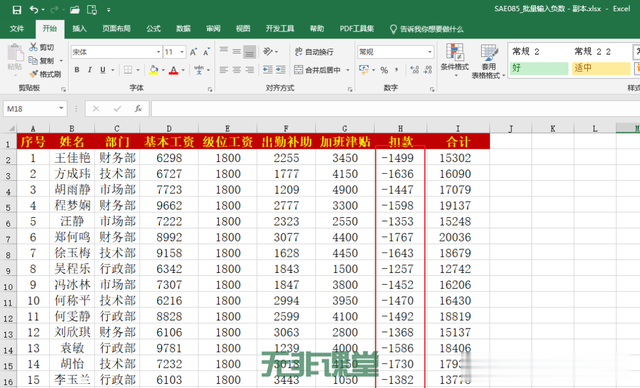
Task: Click the phonetic guide icon
Action: [199, 70]
